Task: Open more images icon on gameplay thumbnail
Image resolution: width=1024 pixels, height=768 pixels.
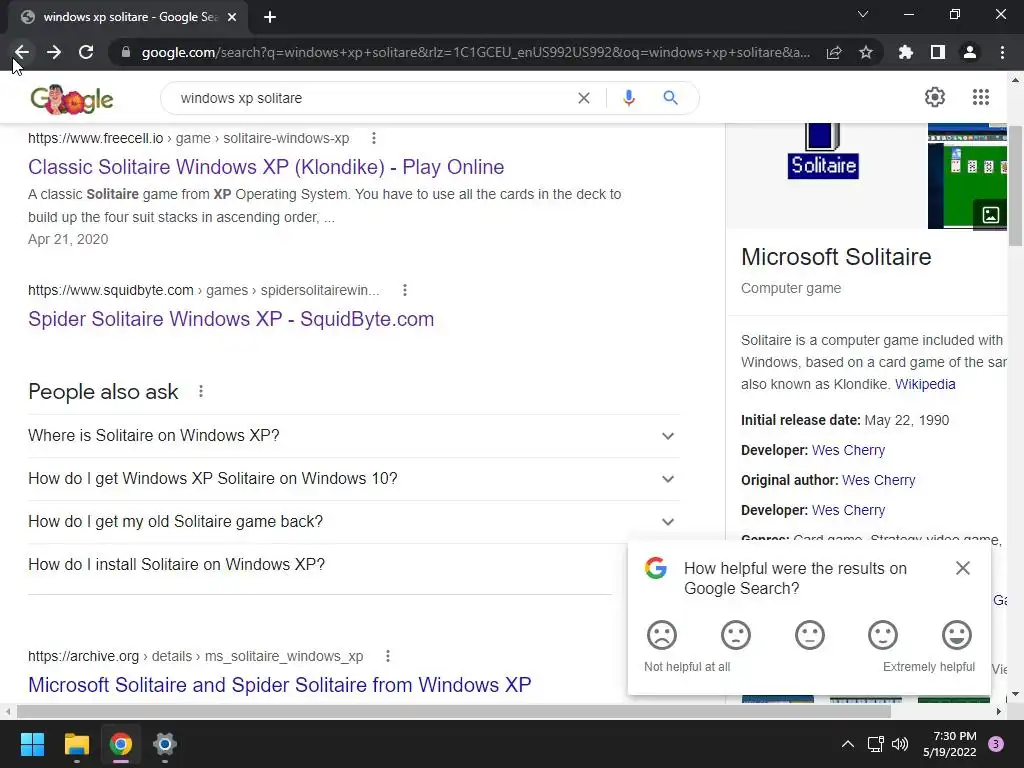Action: (x=990, y=215)
